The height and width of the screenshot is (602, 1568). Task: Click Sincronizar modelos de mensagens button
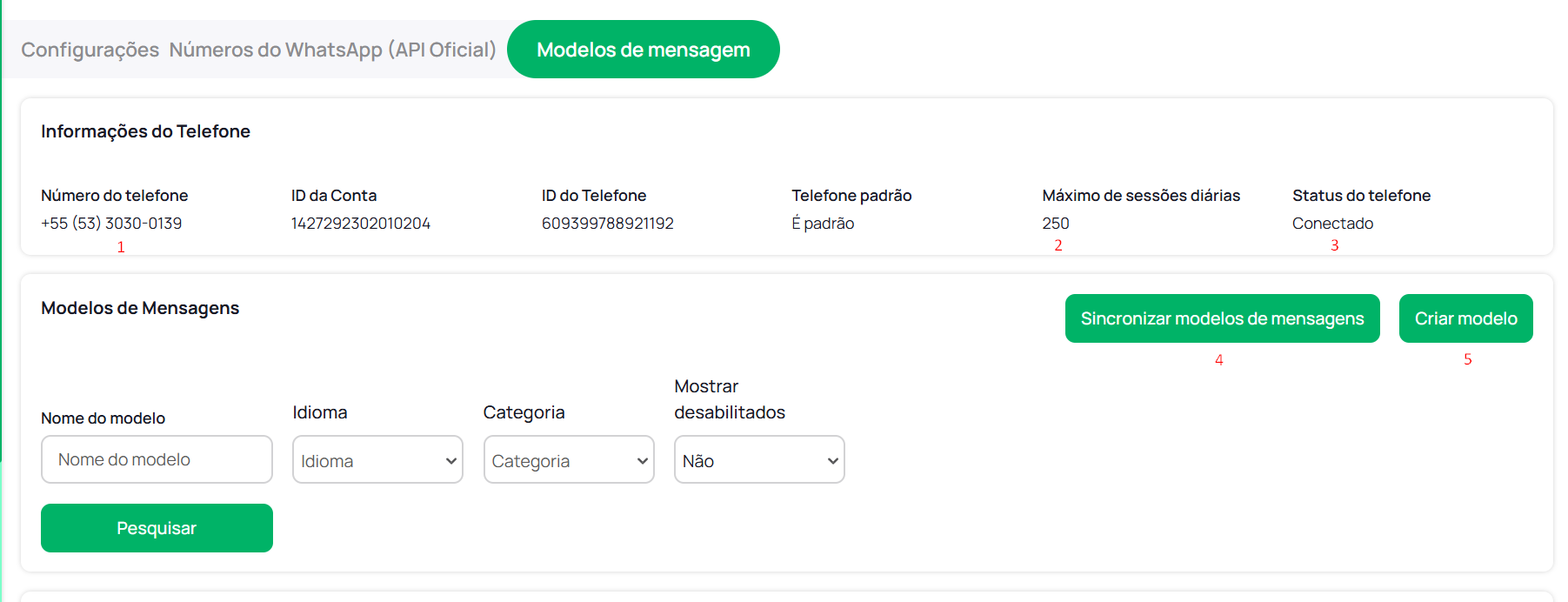point(1222,318)
